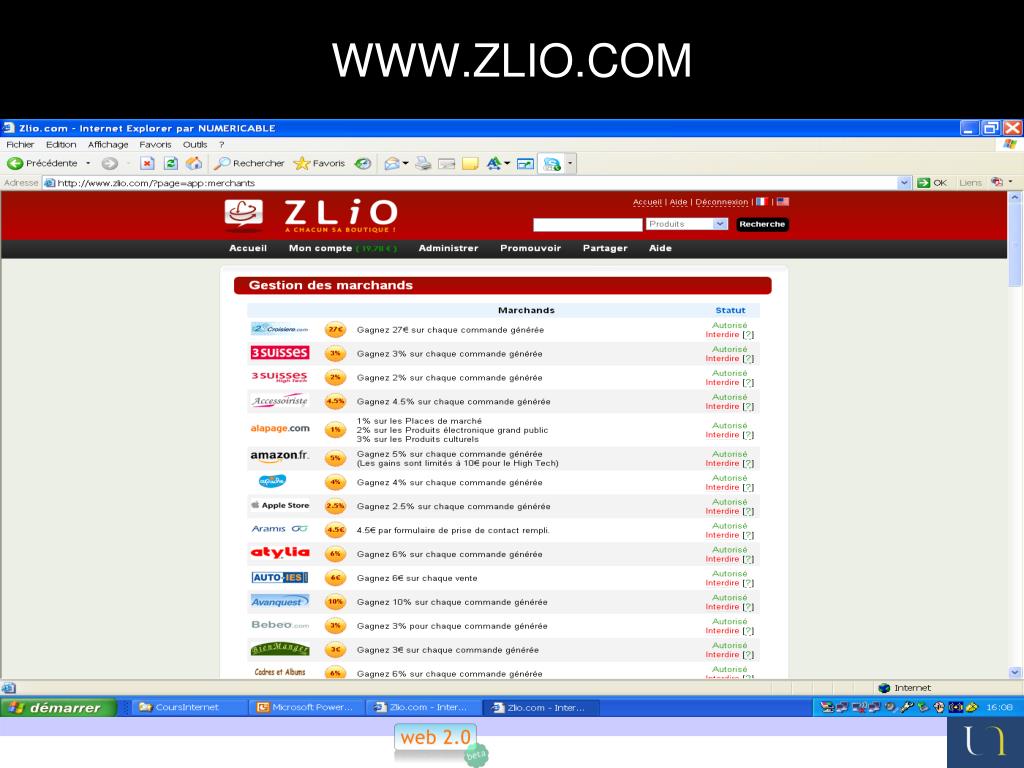Click the Apple Store merchant logo
Image resolution: width=1024 pixels, height=768 pixels.
coord(280,505)
